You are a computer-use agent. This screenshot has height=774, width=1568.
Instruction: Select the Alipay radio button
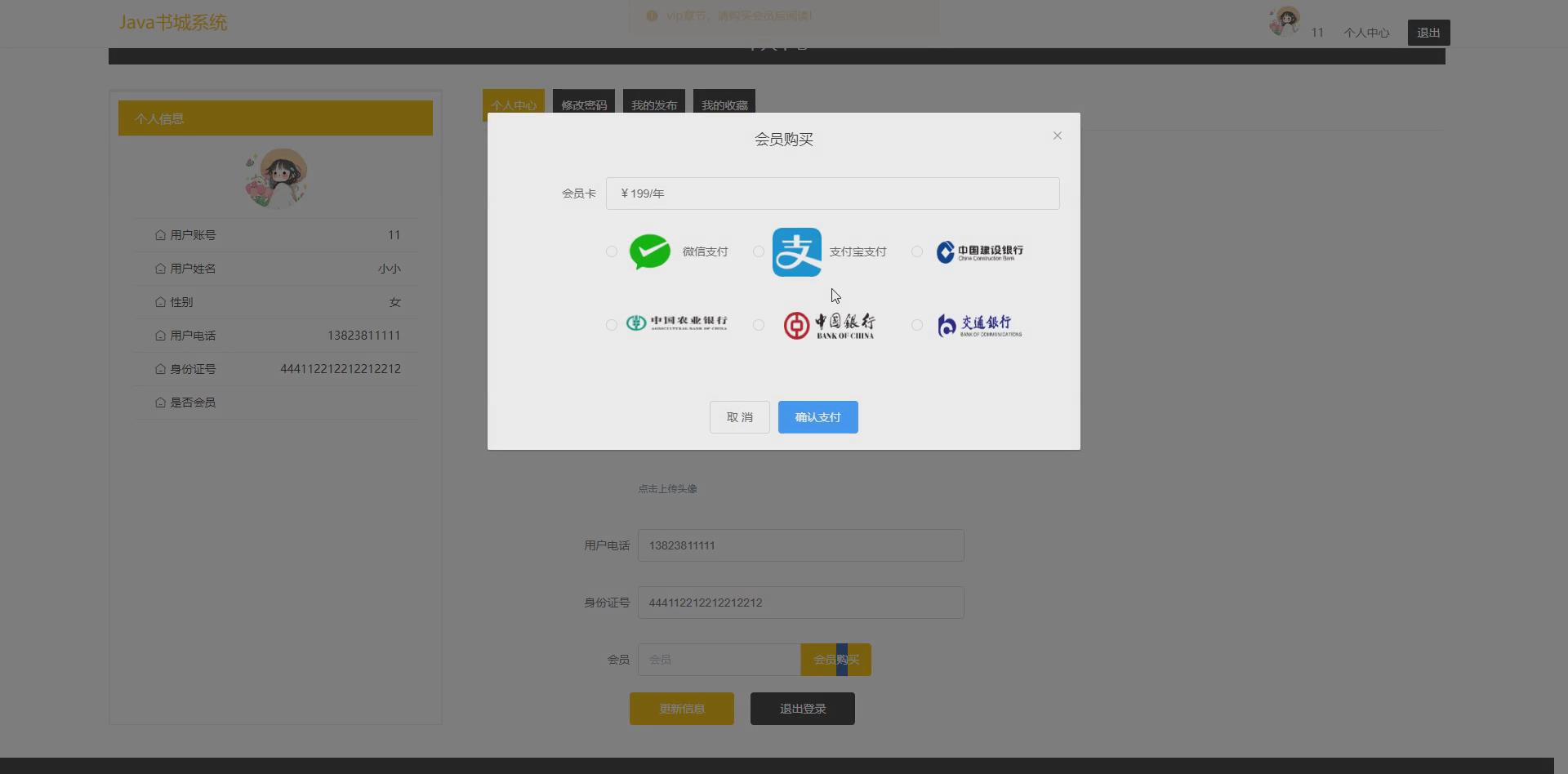[x=758, y=251]
